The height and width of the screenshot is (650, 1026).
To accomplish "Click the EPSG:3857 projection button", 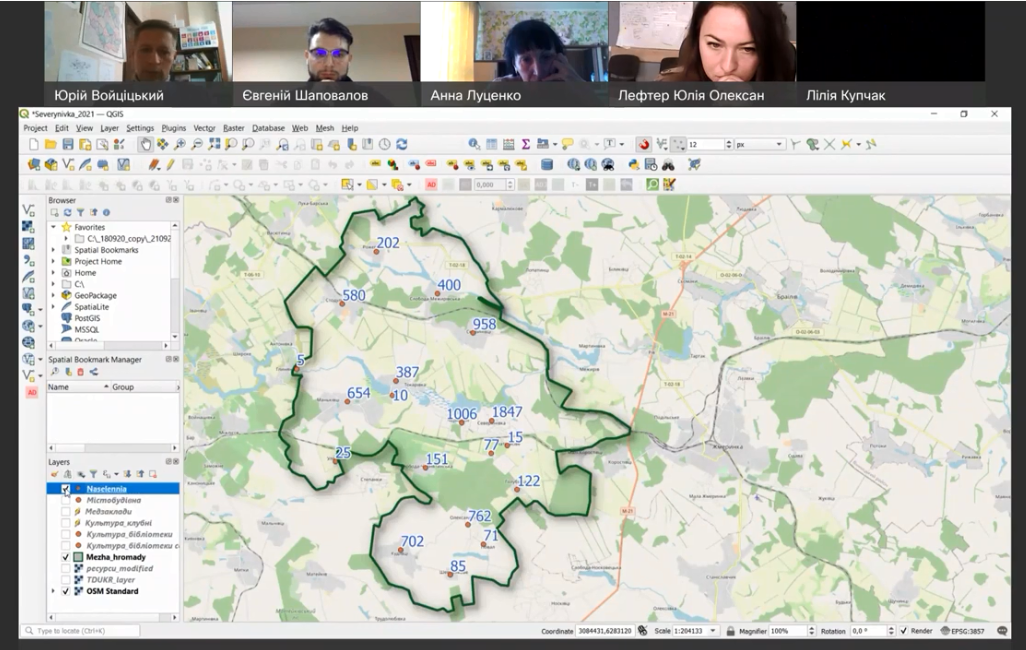I will click(x=966, y=631).
